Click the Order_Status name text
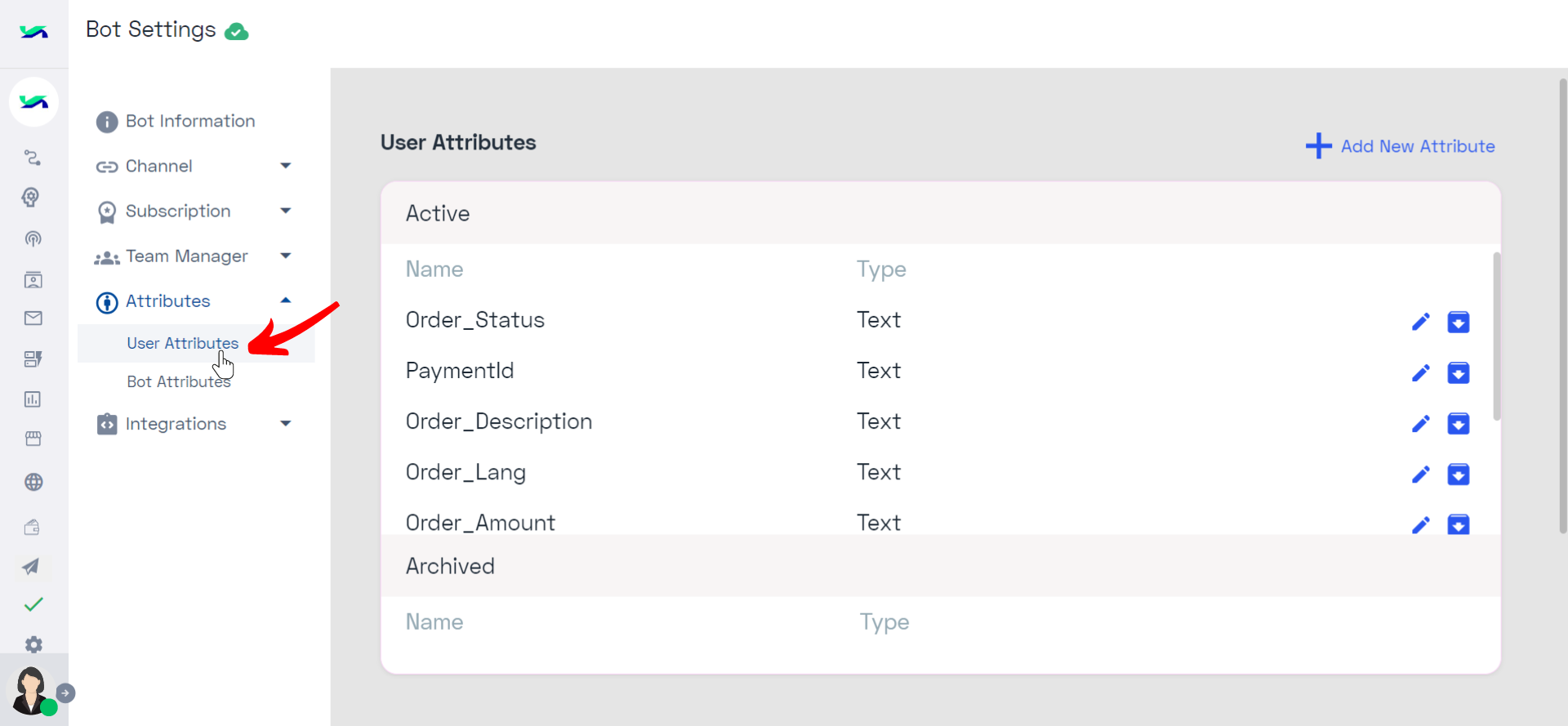The width and height of the screenshot is (1568, 726). click(475, 320)
